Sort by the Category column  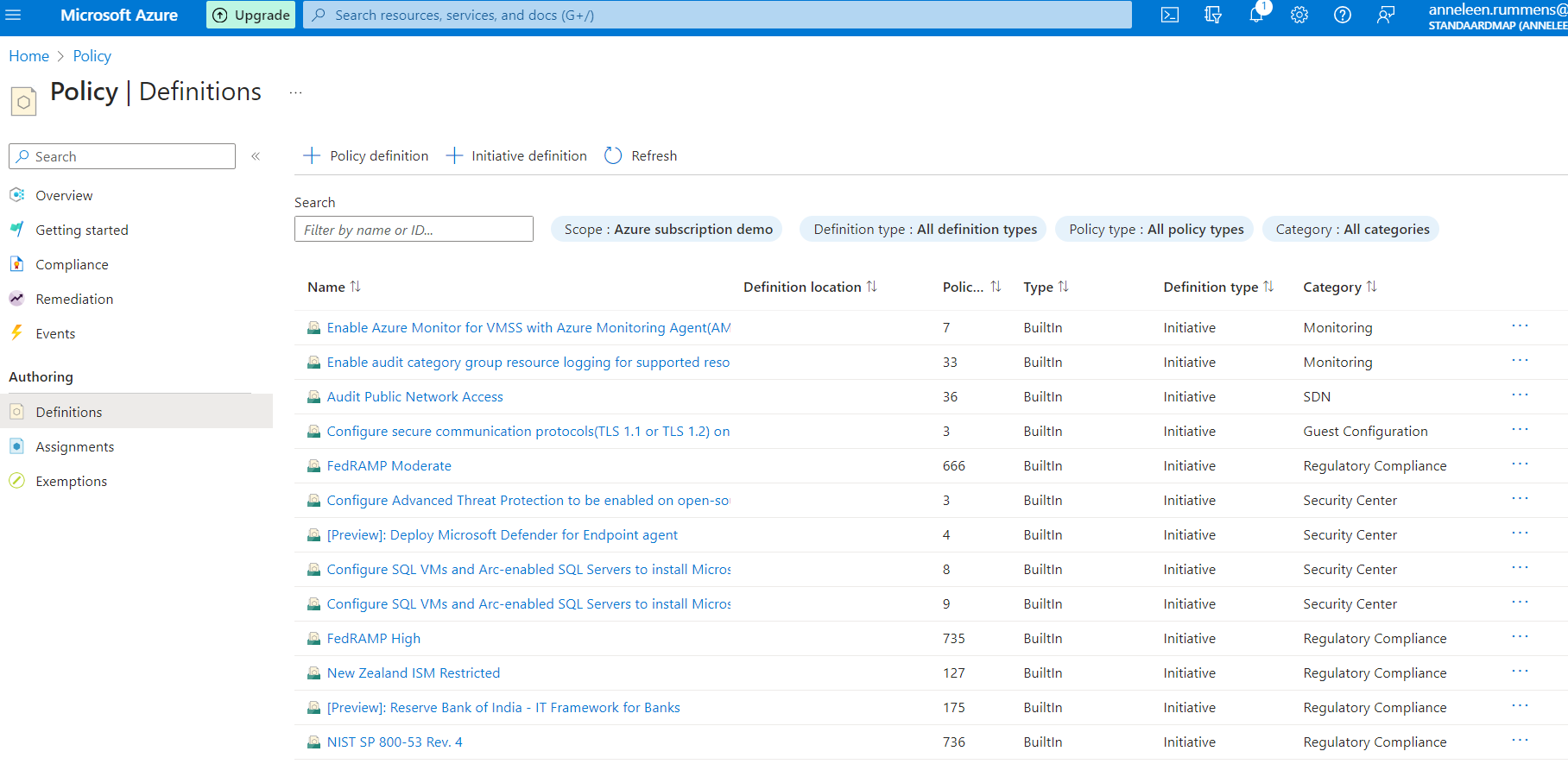[1340, 287]
